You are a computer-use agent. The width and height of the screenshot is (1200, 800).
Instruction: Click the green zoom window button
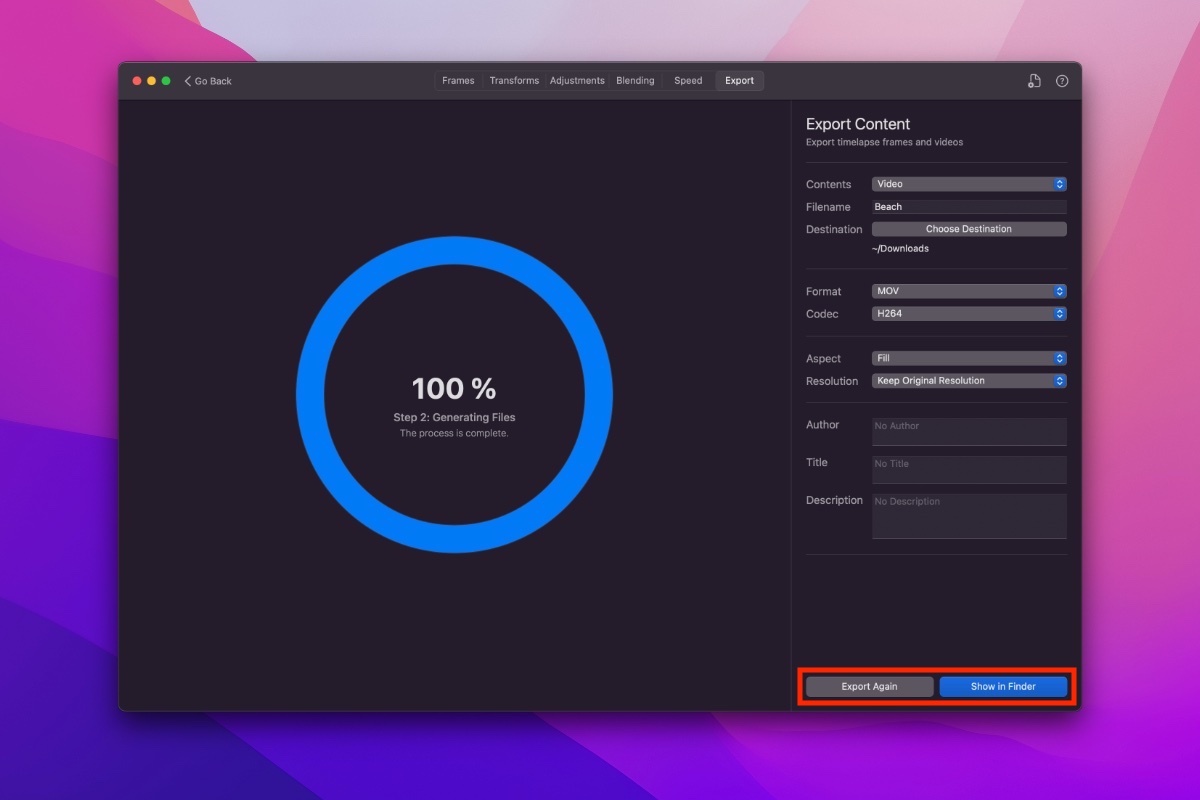[166, 81]
